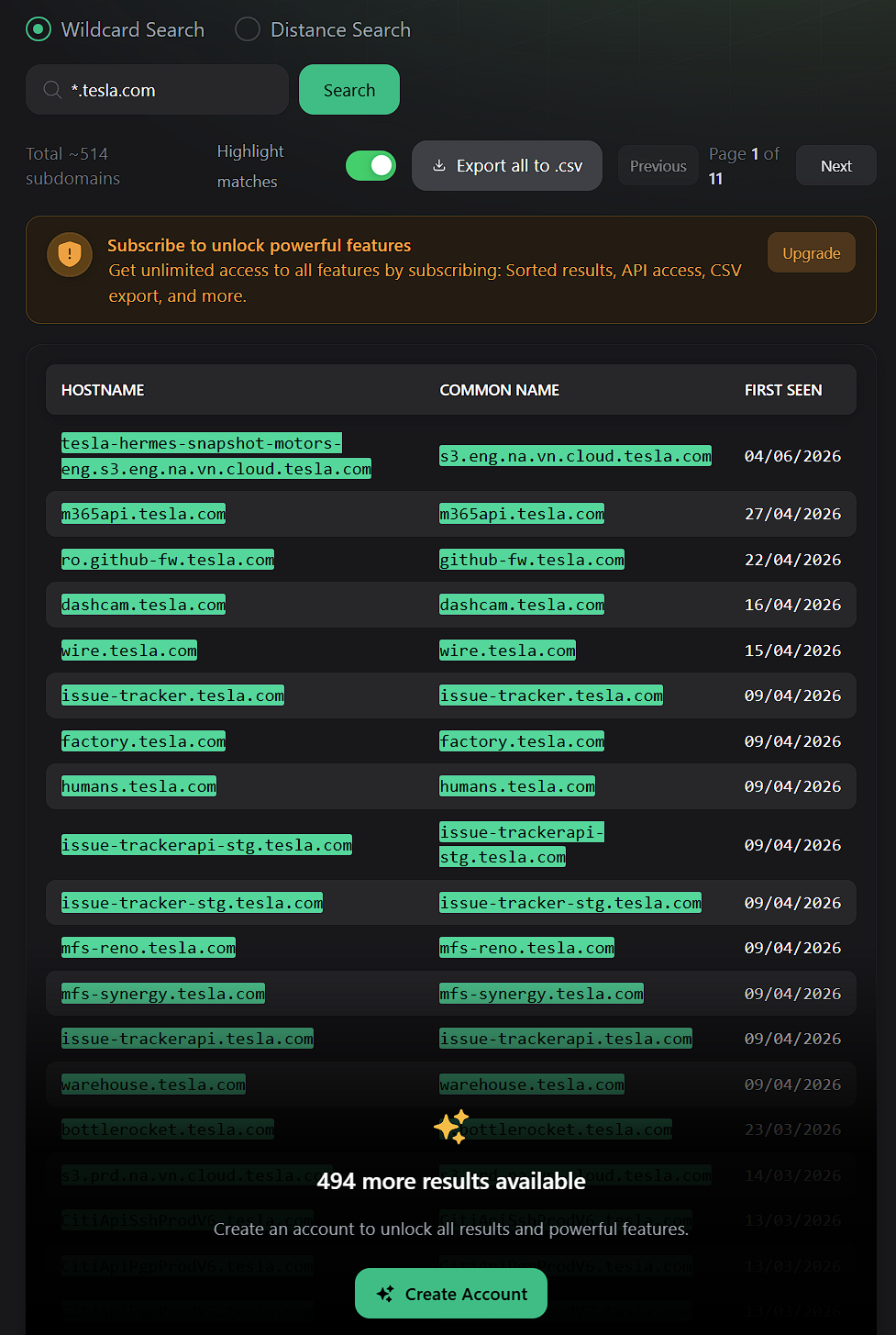Click the 16/04/2026 first seen date
The width and height of the screenshot is (896, 1335).
coord(792,605)
